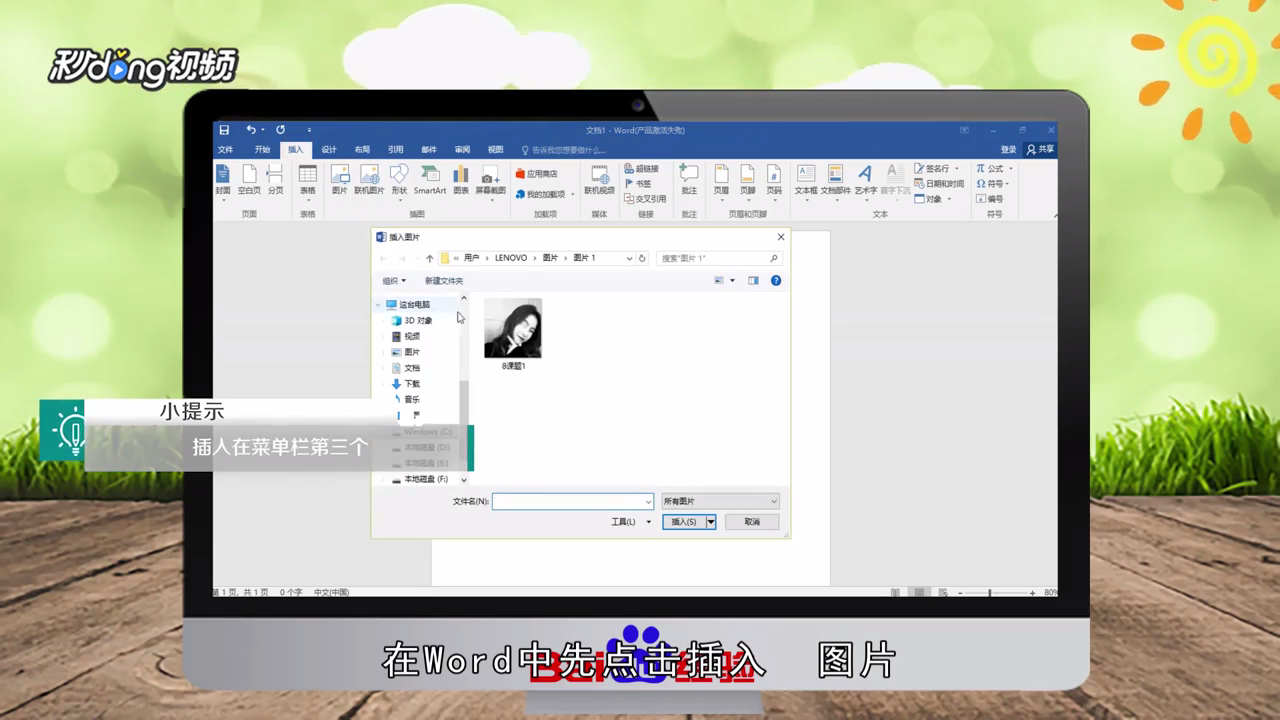
Task: Click the 图片 picture icon in ribbon
Action: (x=340, y=180)
